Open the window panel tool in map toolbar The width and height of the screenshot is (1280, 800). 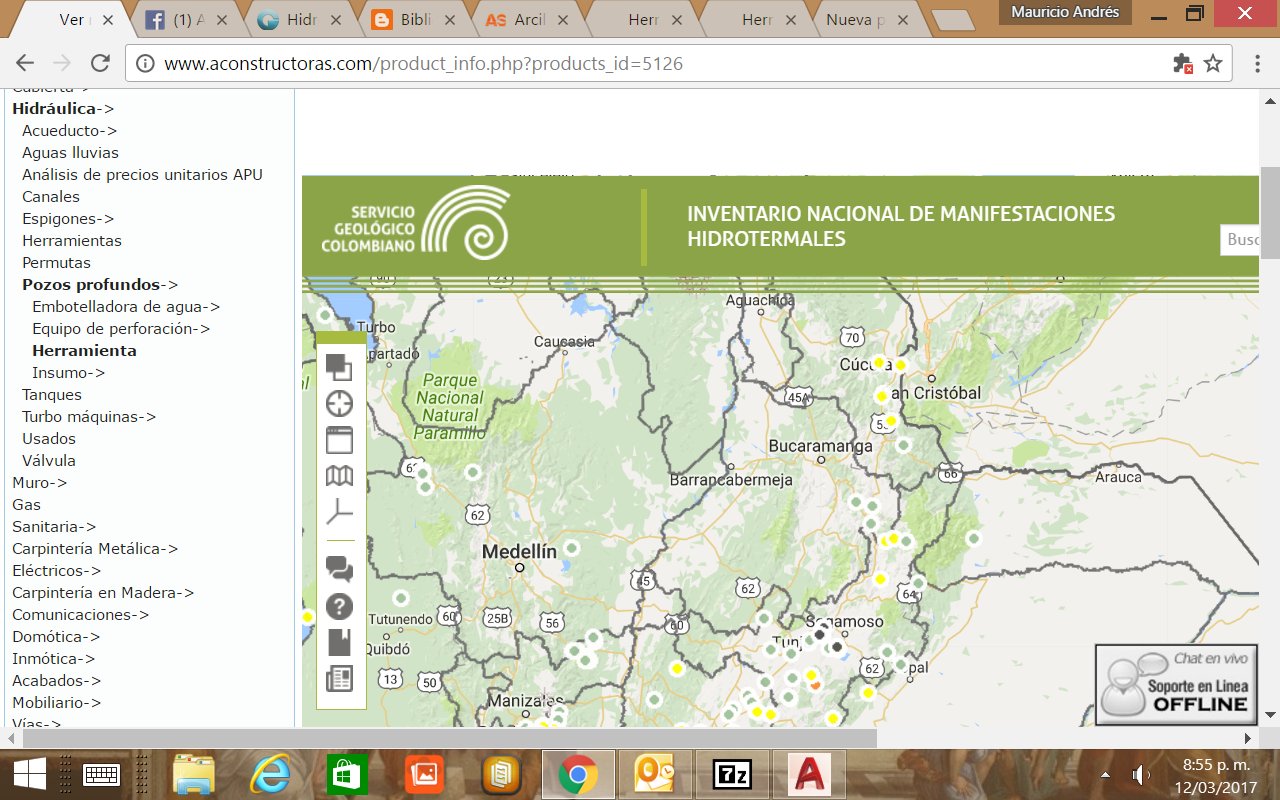pyautogui.click(x=340, y=440)
